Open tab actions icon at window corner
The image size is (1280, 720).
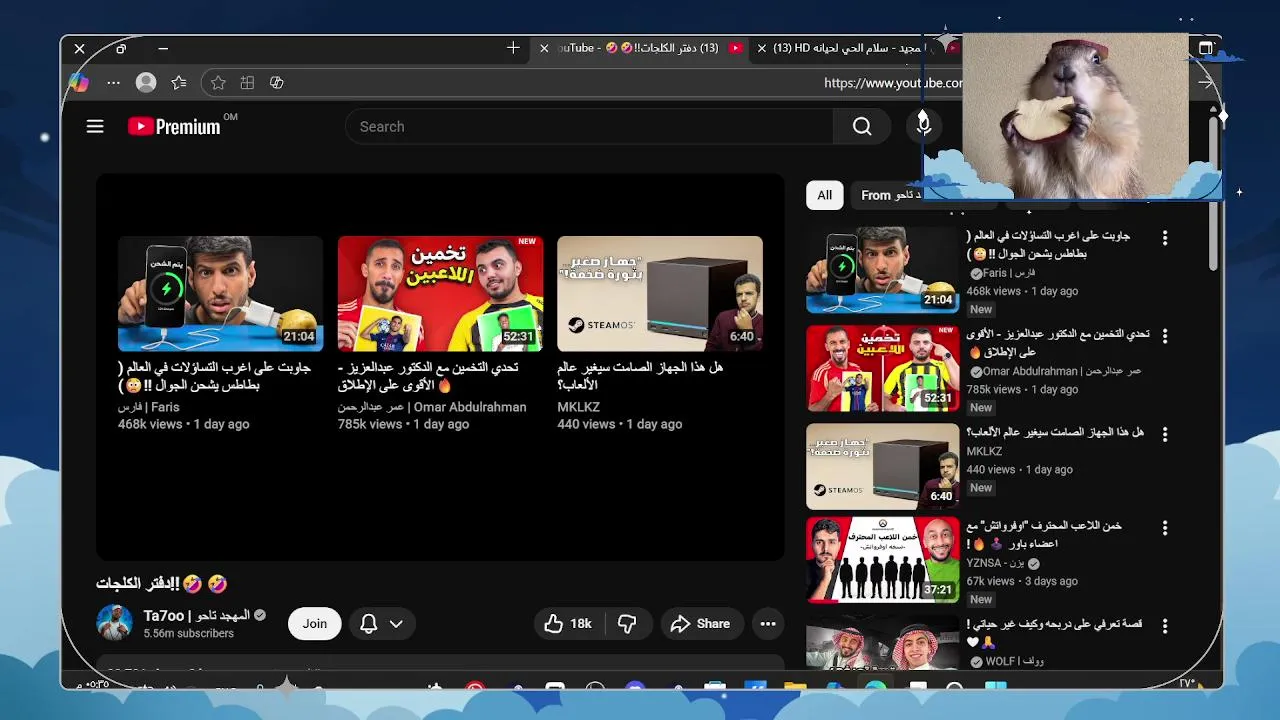[x=1206, y=48]
